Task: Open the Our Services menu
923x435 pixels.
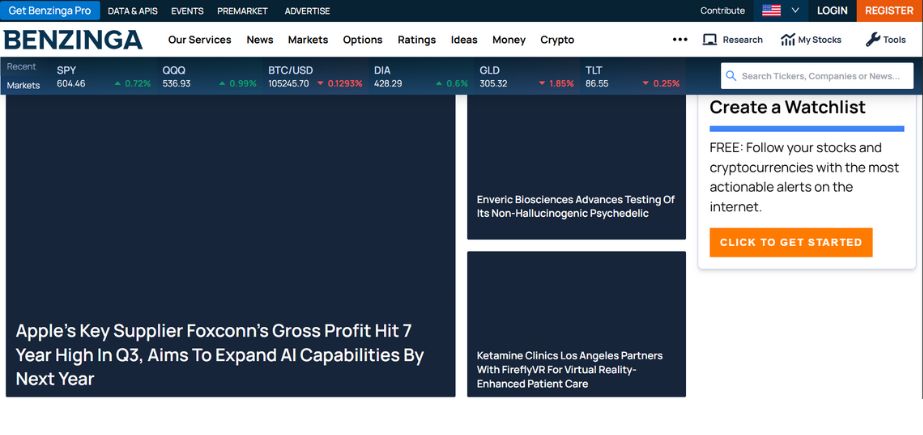Action: 200,39
